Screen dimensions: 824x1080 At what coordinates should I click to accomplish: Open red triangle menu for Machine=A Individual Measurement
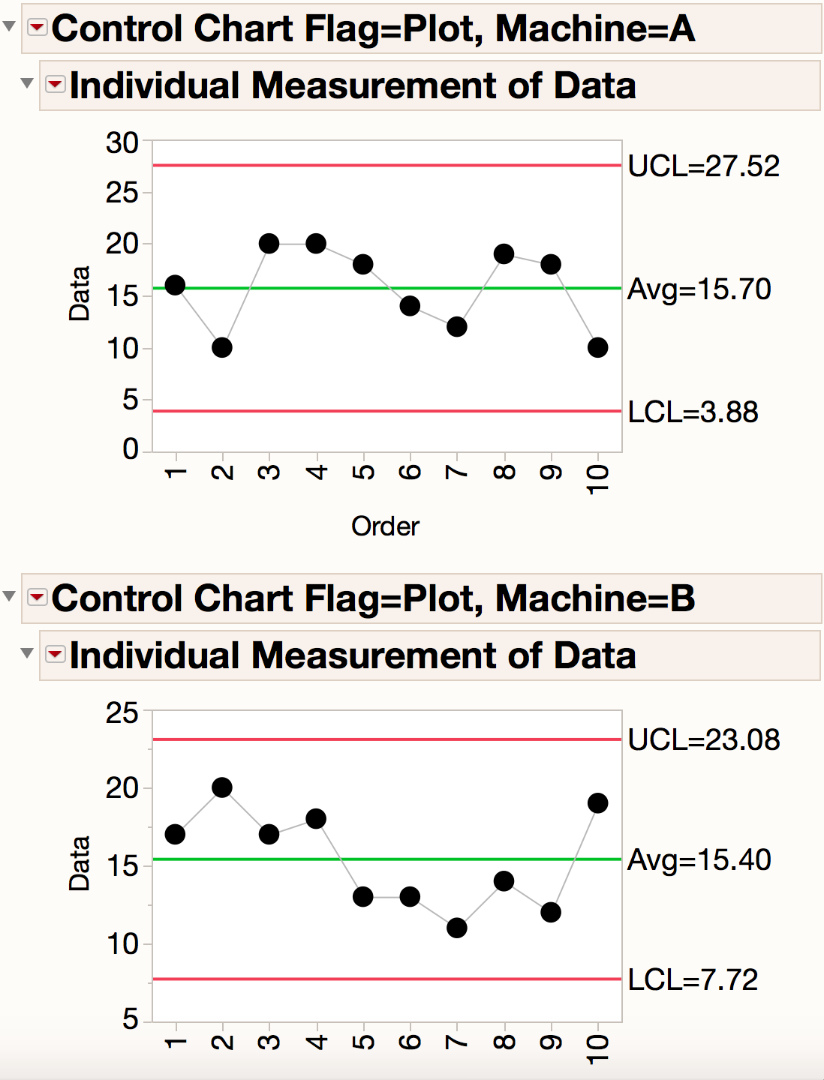(55, 86)
